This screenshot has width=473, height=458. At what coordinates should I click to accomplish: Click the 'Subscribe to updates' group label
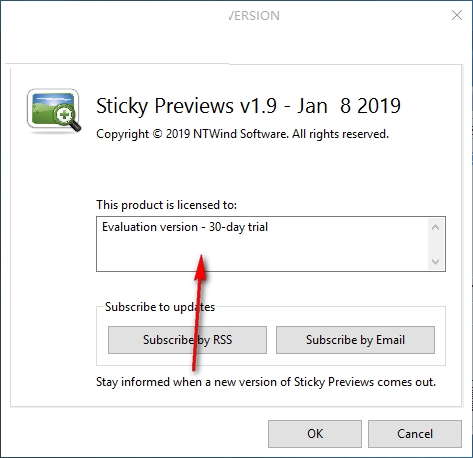[160, 307]
